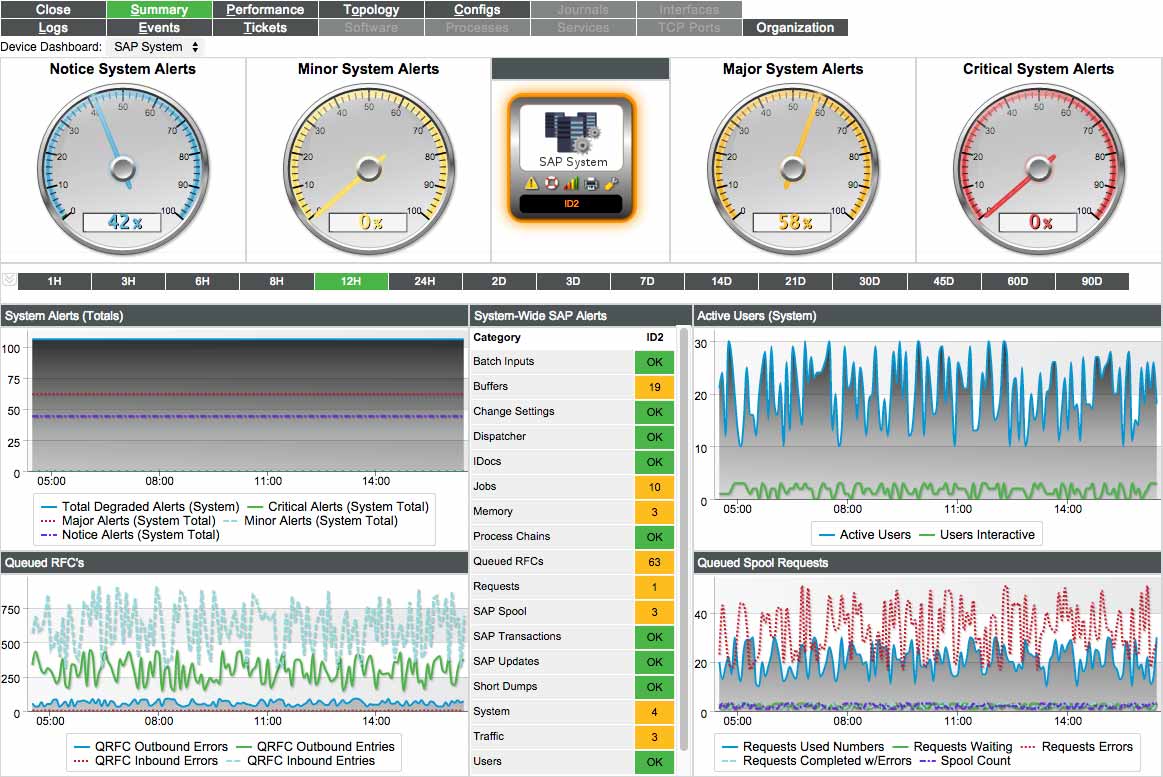Click scrollbar of System-Wide SAP Alerts table
Viewport: 1163px width, 777px height.
coord(683,538)
